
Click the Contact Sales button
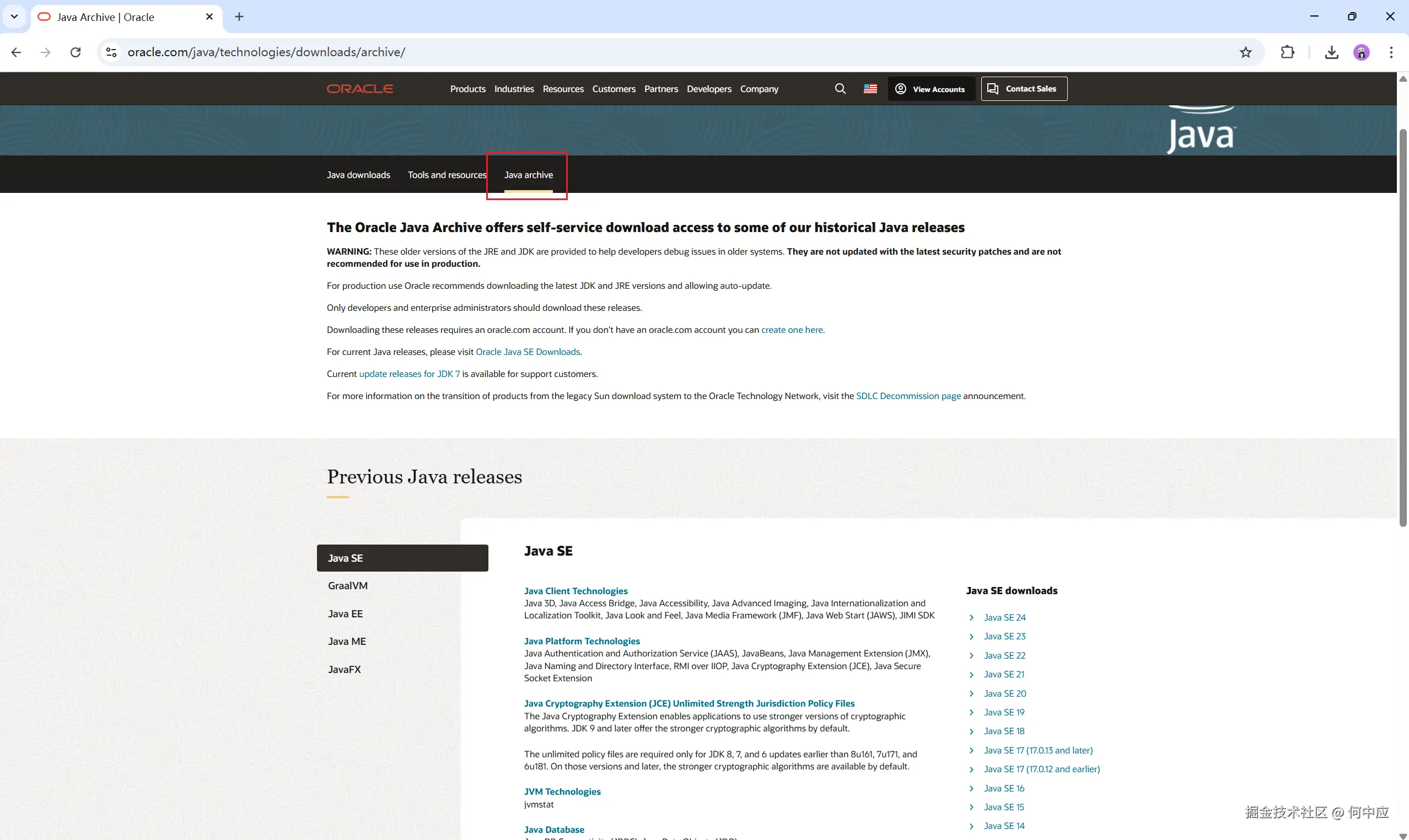click(1024, 89)
